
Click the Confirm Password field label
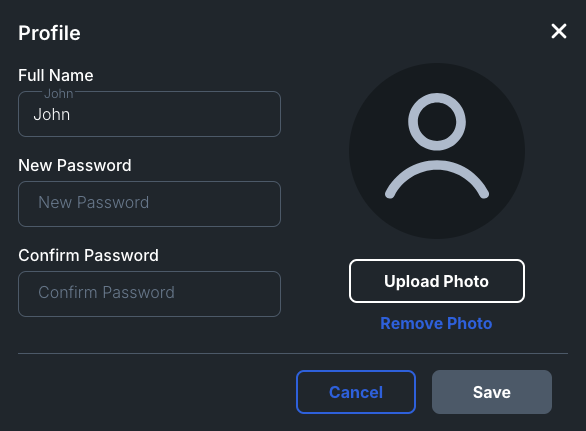[x=89, y=255]
